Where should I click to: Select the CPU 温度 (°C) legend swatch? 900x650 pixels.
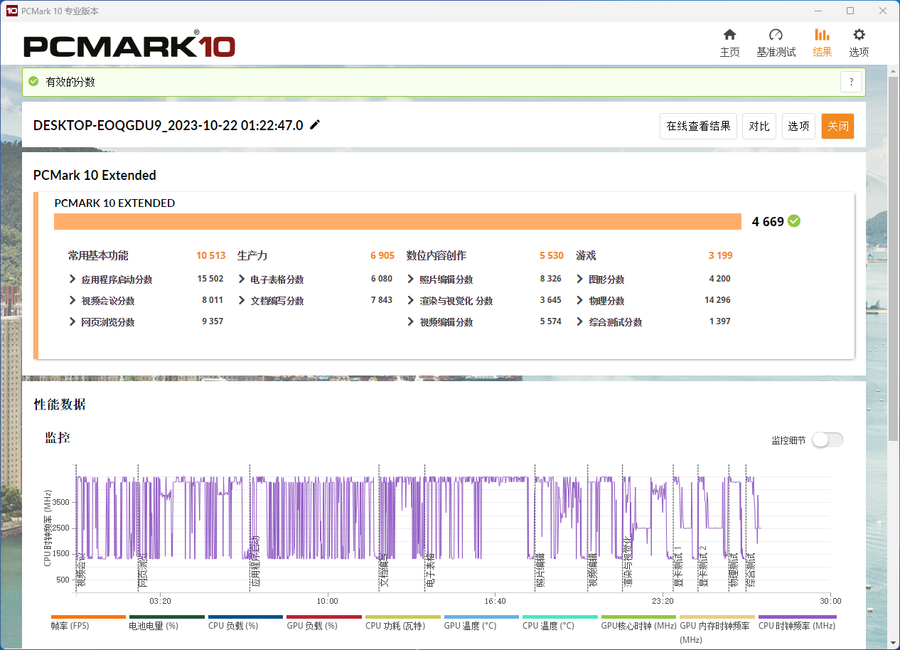pyautogui.click(x=560, y=617)
